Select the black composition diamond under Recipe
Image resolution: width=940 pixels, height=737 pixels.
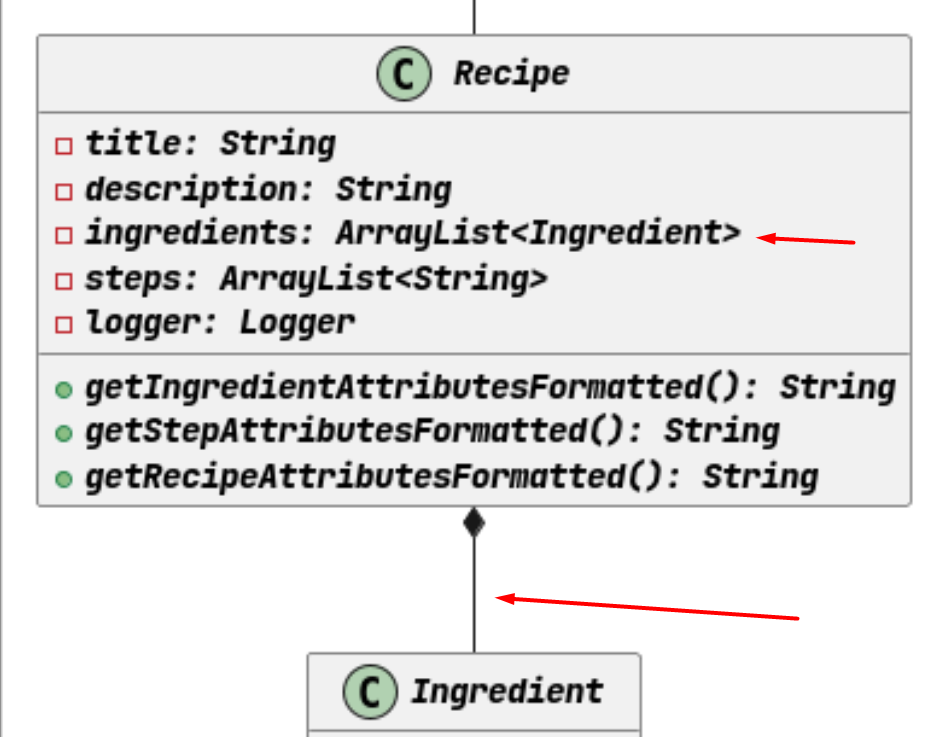(474, 522)
